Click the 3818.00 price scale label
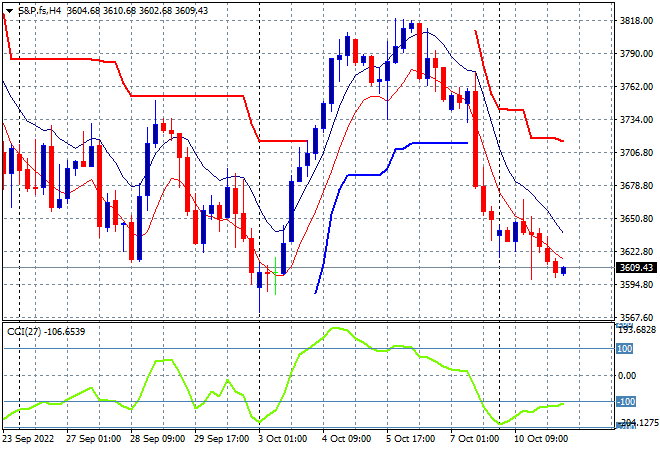The width and height of the screenshot is (660, 450). tap(636, 21)
